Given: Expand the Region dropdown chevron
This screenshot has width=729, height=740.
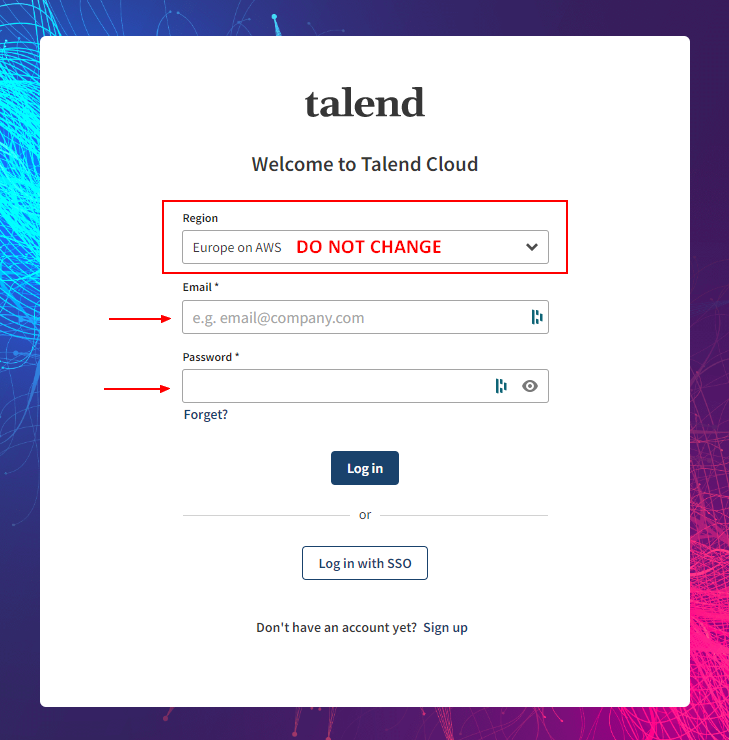Looking at the screenshot, I should click(x=532, y=247).
